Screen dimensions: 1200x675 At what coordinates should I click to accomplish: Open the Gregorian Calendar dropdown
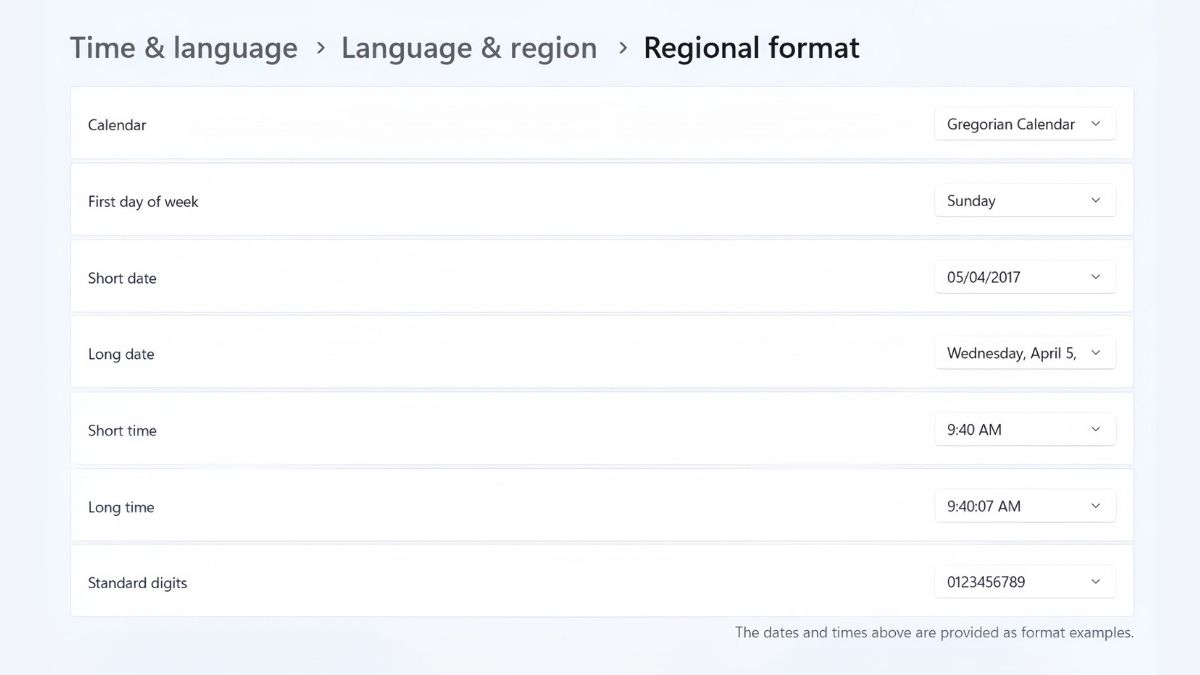pyautogui.click(x=1024, y=124)
